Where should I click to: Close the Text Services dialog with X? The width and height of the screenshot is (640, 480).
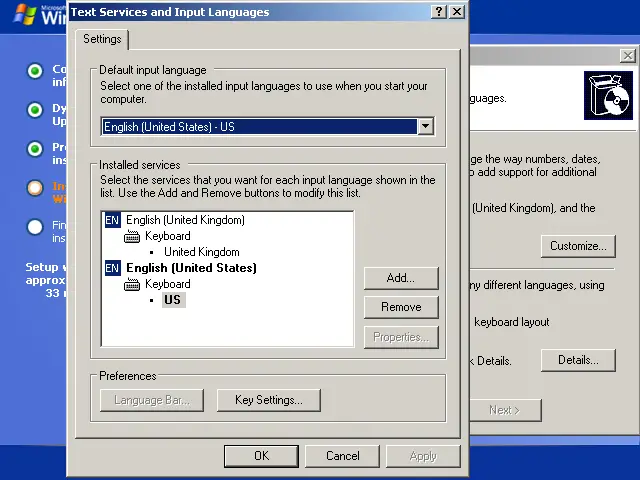[x=457, y=12]
